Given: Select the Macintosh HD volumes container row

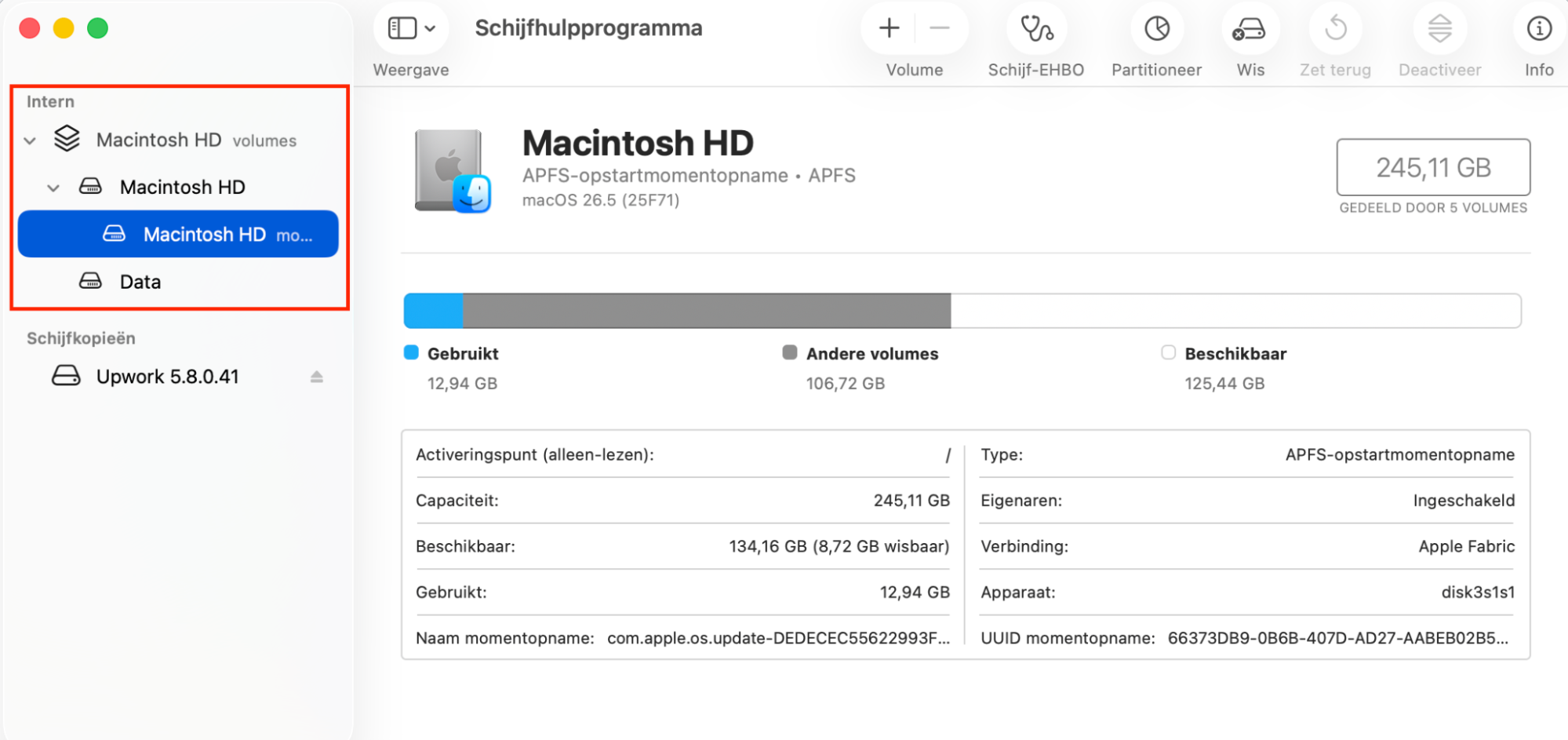Looking at the screenshot, I should coord(178,140).
